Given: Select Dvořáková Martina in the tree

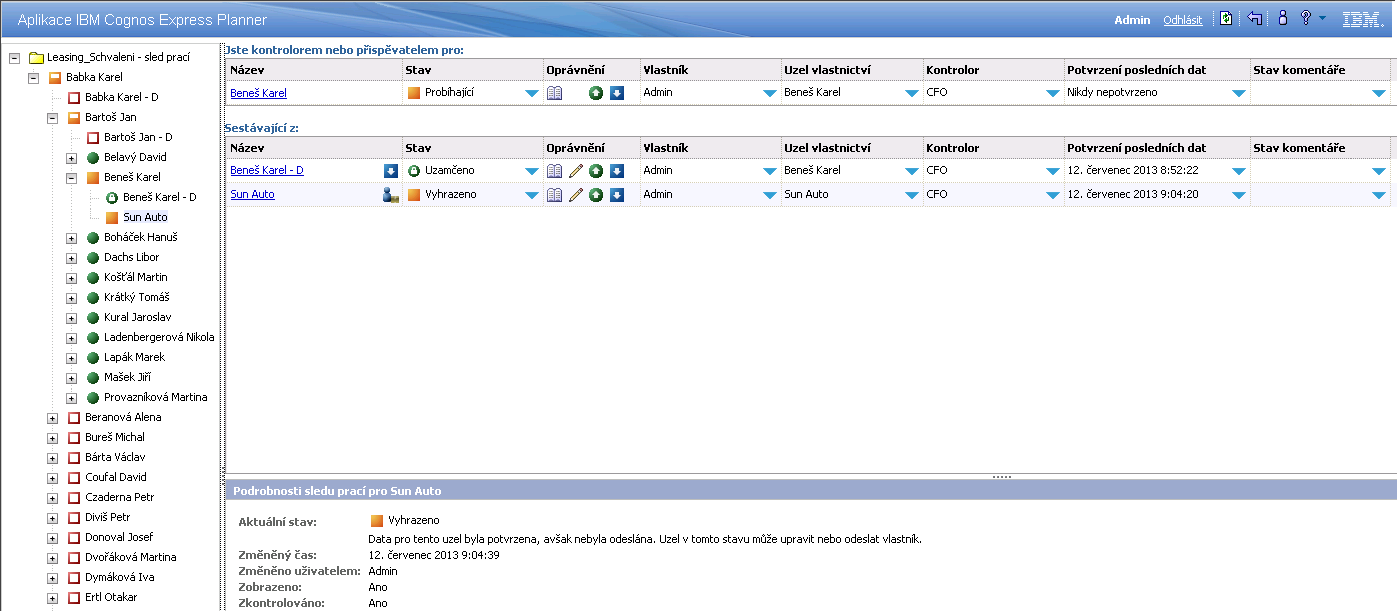Looking at the screenshot, I should point(130,557).
